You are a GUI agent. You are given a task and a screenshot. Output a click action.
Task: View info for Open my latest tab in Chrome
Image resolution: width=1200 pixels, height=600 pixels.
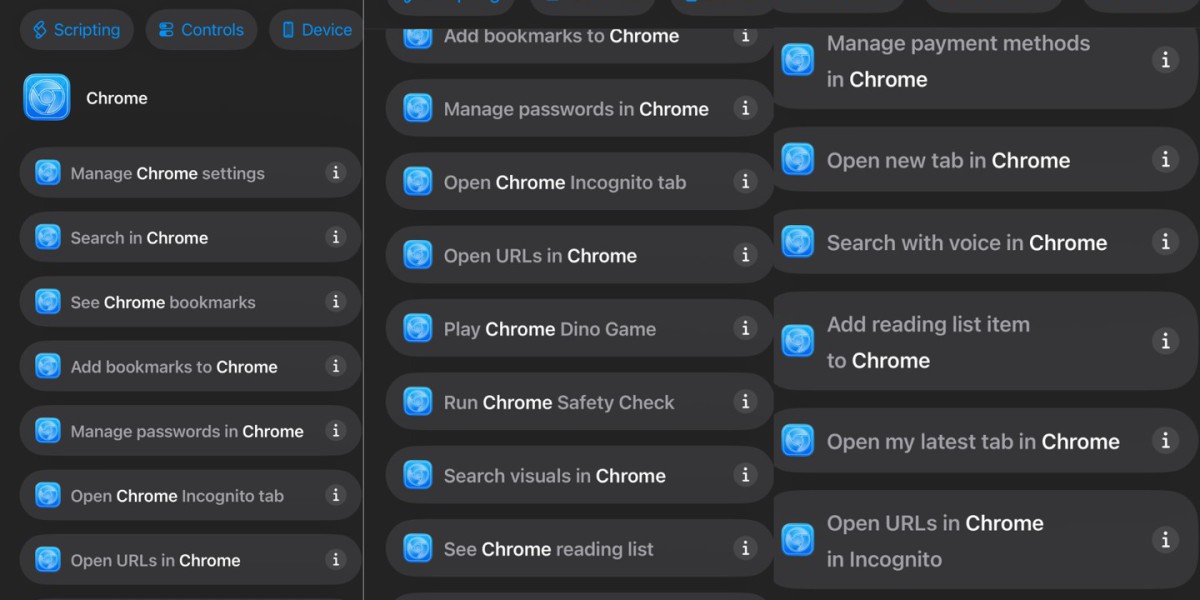pyautogui.click(x=1165, y=441)
